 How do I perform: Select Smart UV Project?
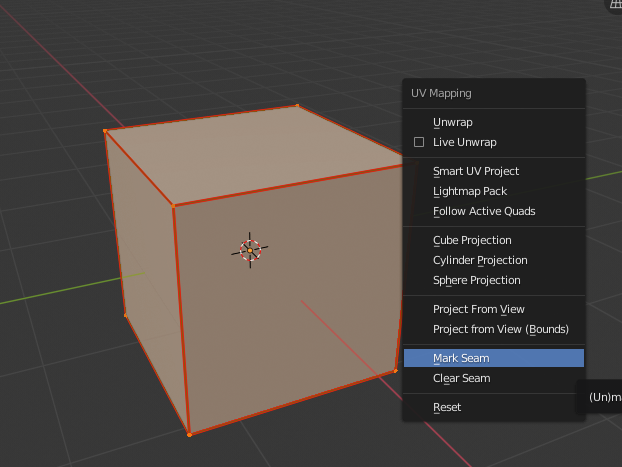click(493, 171)
